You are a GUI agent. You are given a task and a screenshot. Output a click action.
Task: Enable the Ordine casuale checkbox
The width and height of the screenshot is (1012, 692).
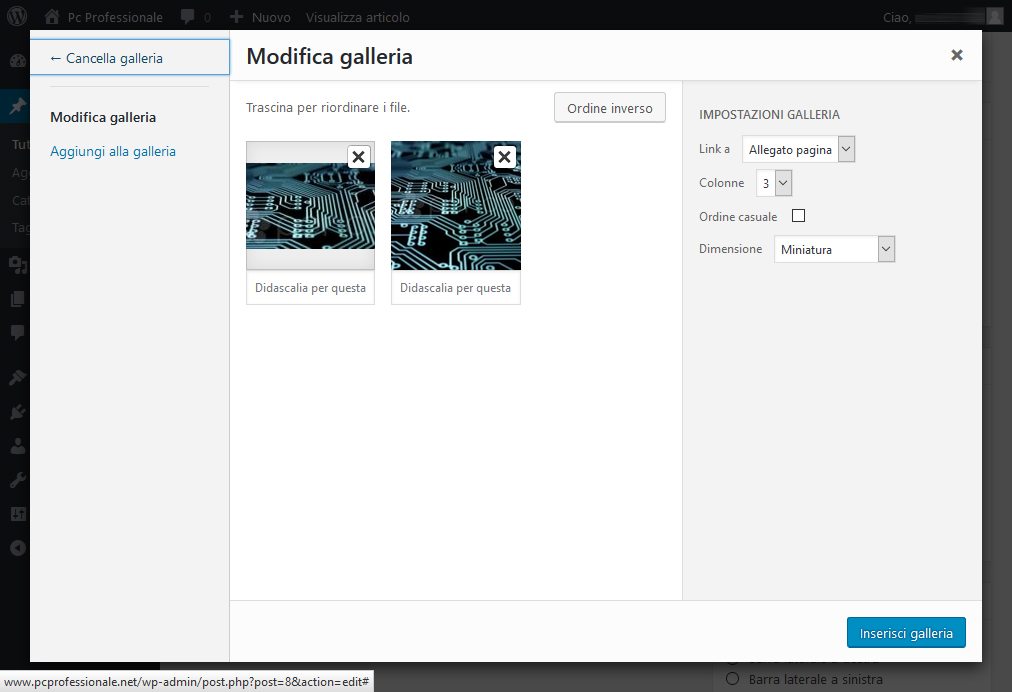[798, 216]
